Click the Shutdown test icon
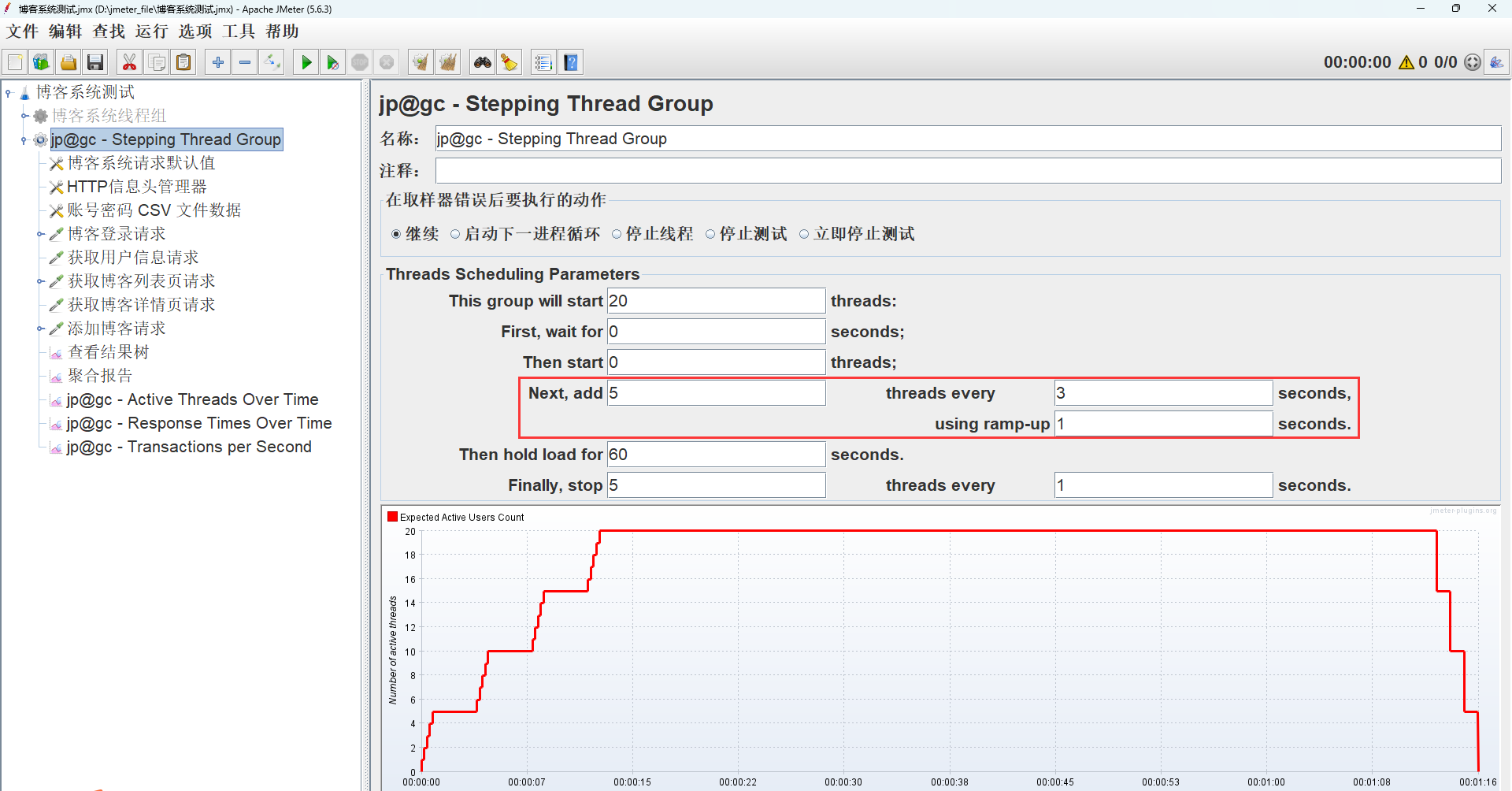 [x=387, y=62]
